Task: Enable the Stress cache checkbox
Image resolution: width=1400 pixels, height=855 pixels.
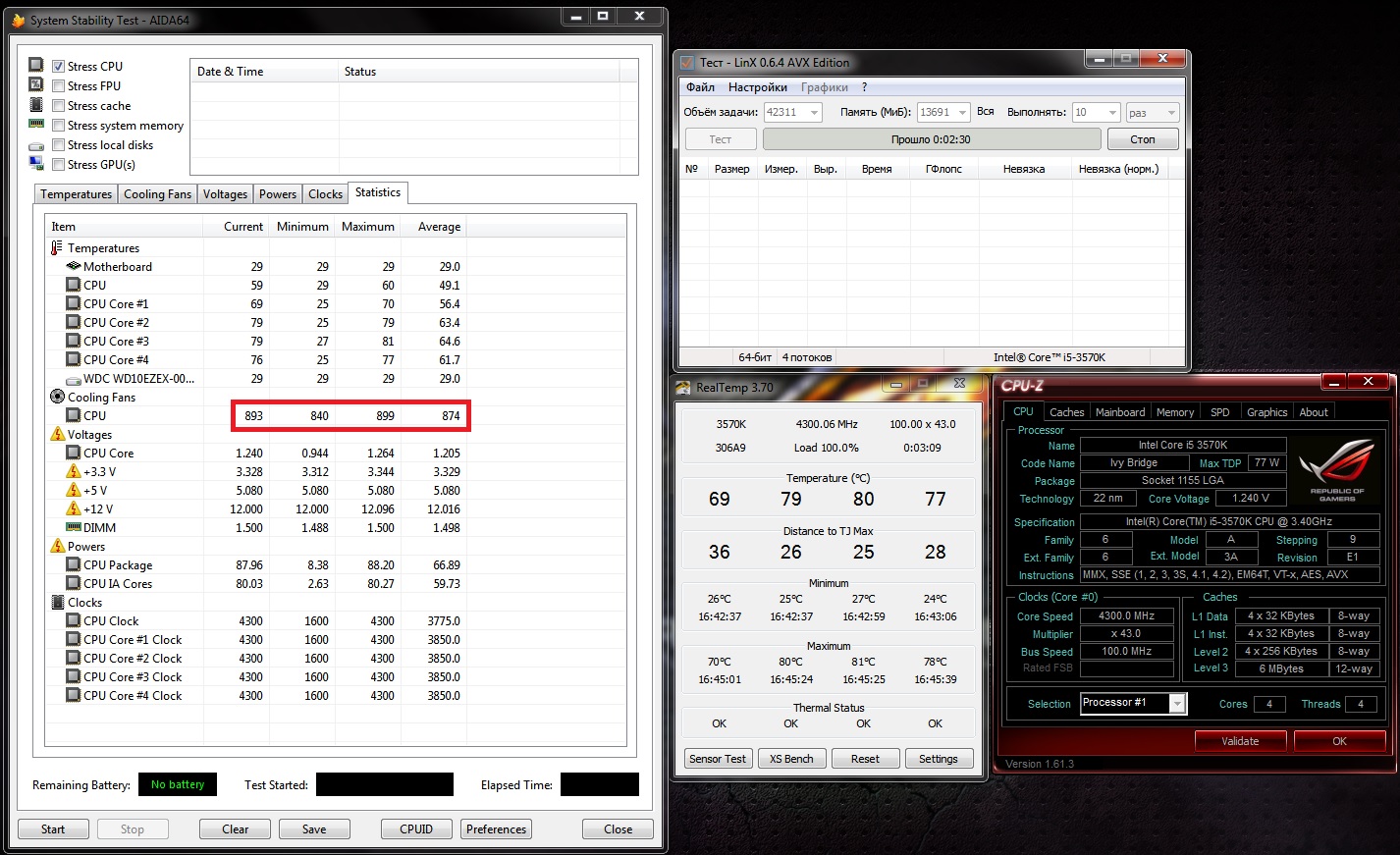Action: click(58, 106)
